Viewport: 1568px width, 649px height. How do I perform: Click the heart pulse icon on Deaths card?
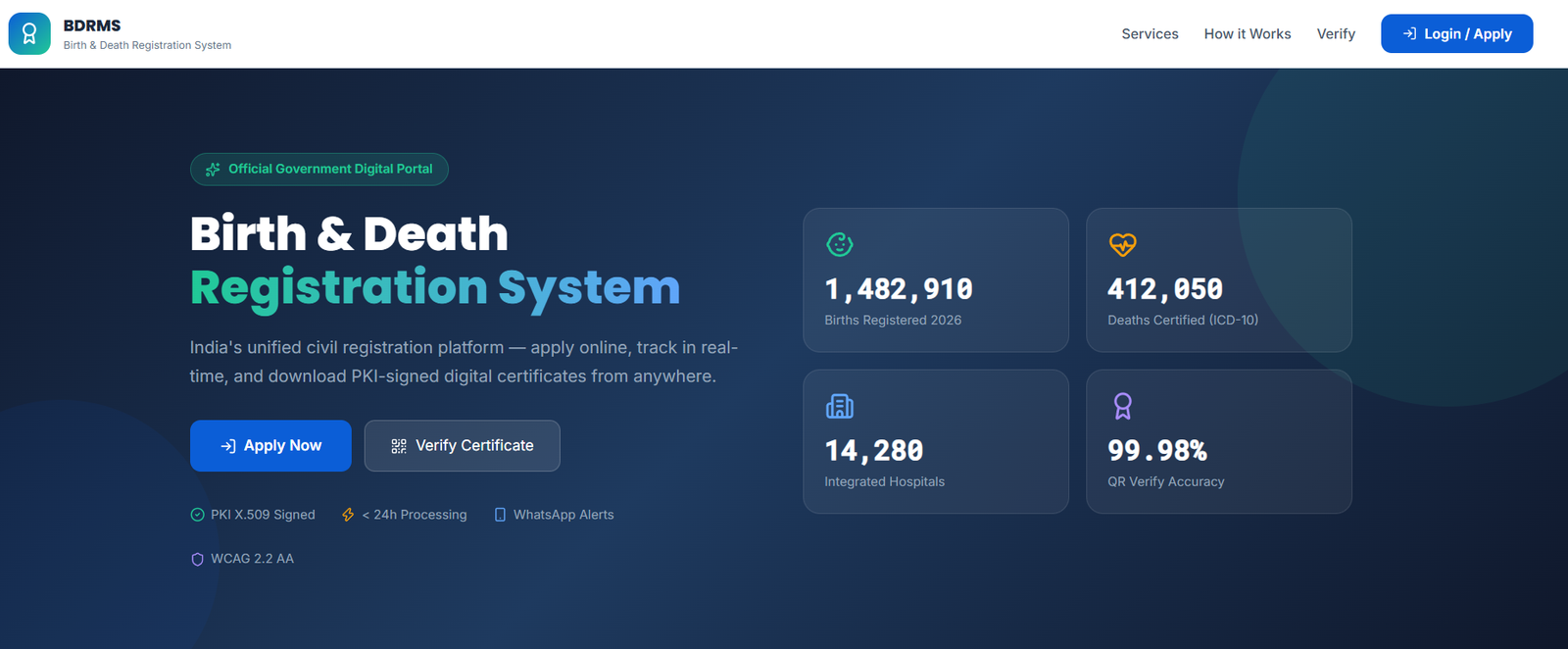click(x=1123, y=244)
